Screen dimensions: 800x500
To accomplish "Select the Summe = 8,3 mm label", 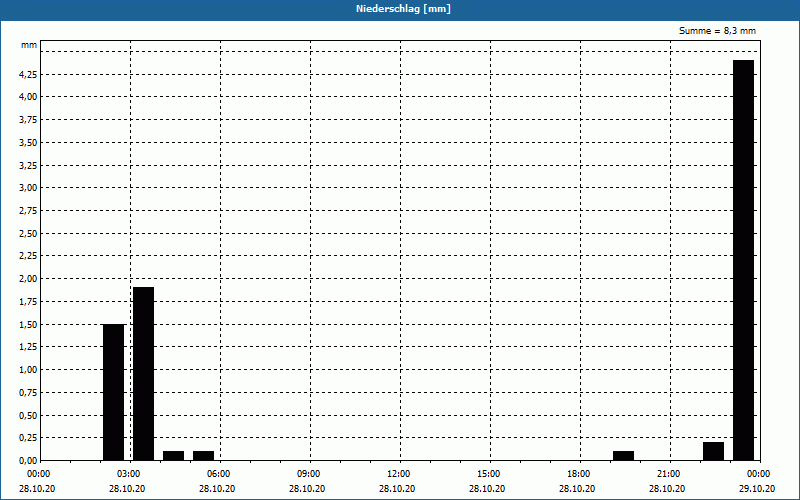I will pyautogui.click(x=717, y=31).
